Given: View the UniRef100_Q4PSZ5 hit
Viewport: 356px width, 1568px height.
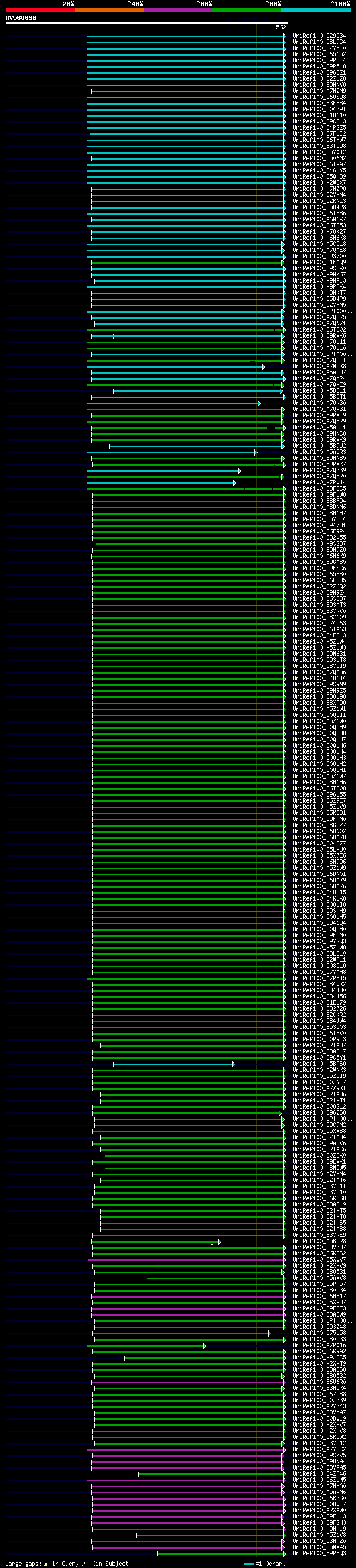Looking at the screenshot, I should pyautogui.click(x=319, y=128).
